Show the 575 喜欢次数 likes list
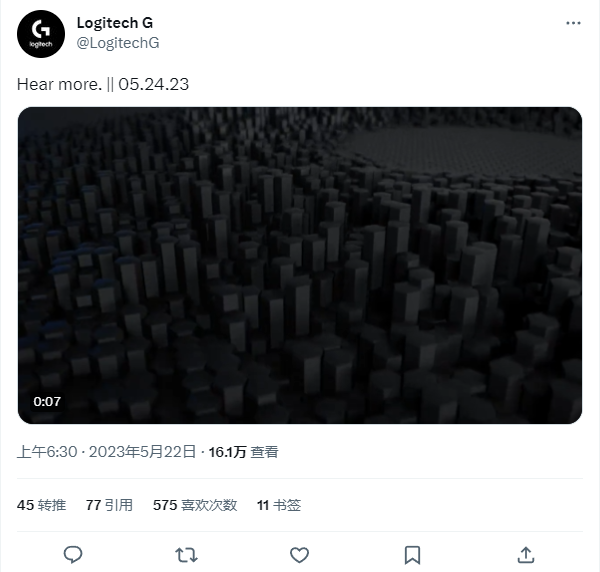 coord(195,505)
